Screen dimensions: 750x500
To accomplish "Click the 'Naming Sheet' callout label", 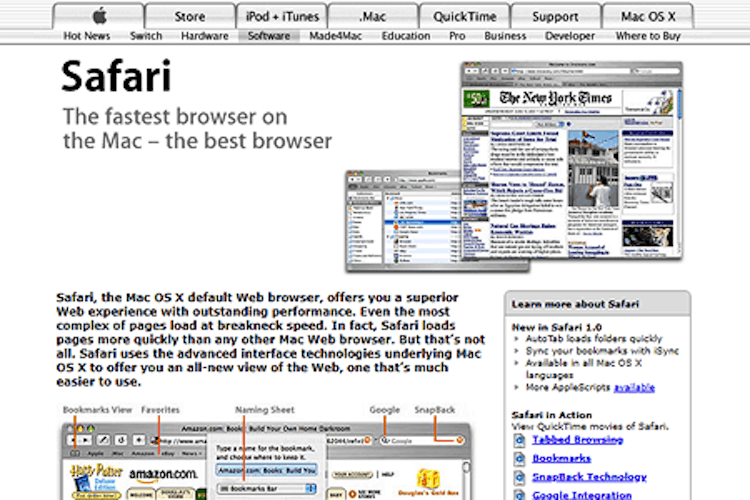I will tap(265, 410).
